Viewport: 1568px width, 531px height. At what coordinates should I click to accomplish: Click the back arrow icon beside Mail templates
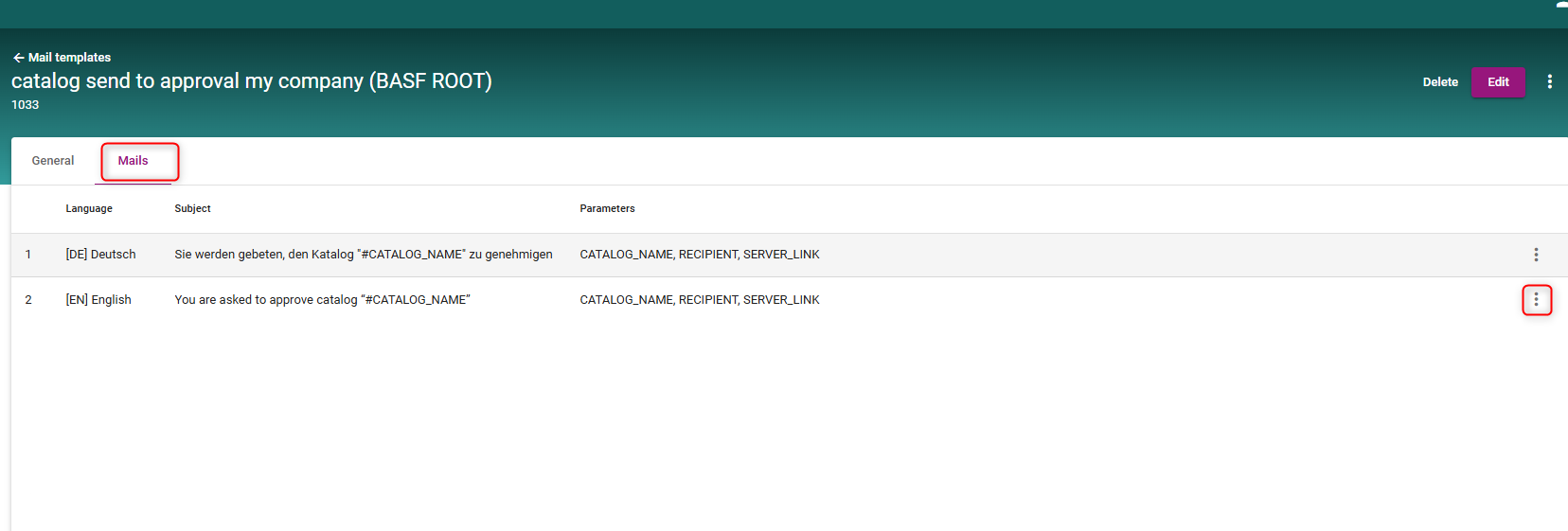(x=18, y=58)
